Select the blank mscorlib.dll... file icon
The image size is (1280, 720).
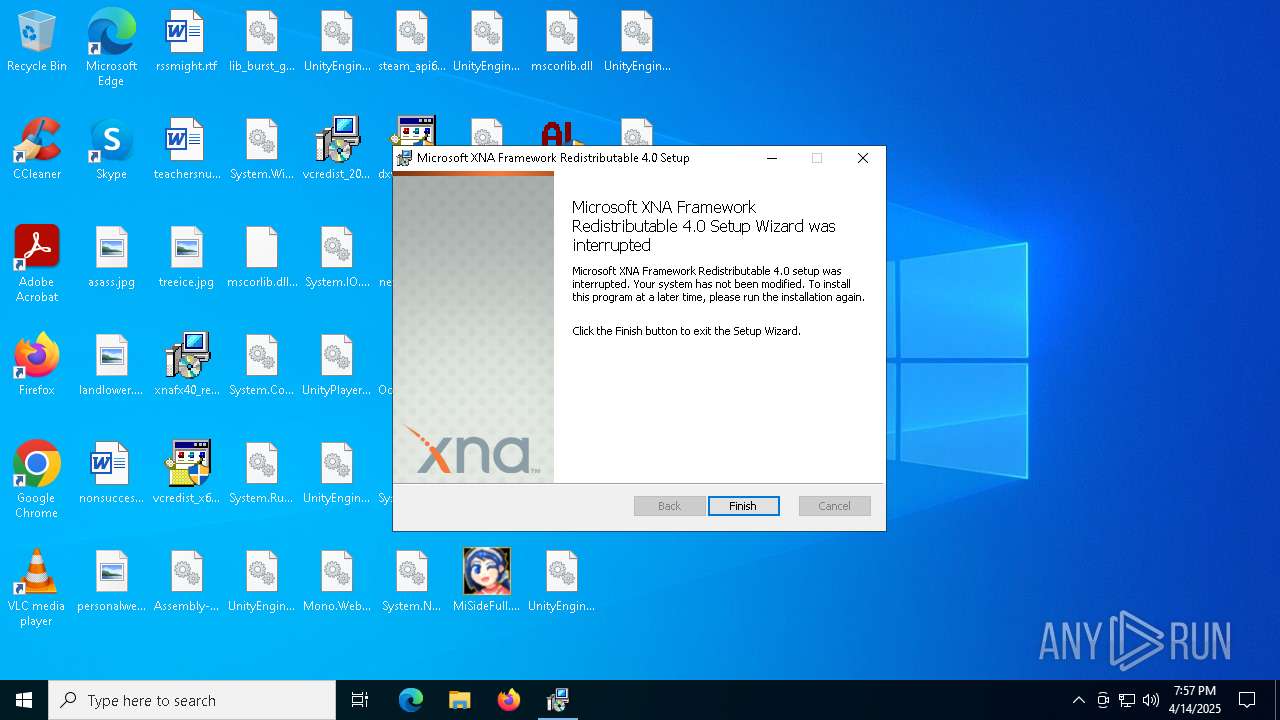tap(262, 258)
